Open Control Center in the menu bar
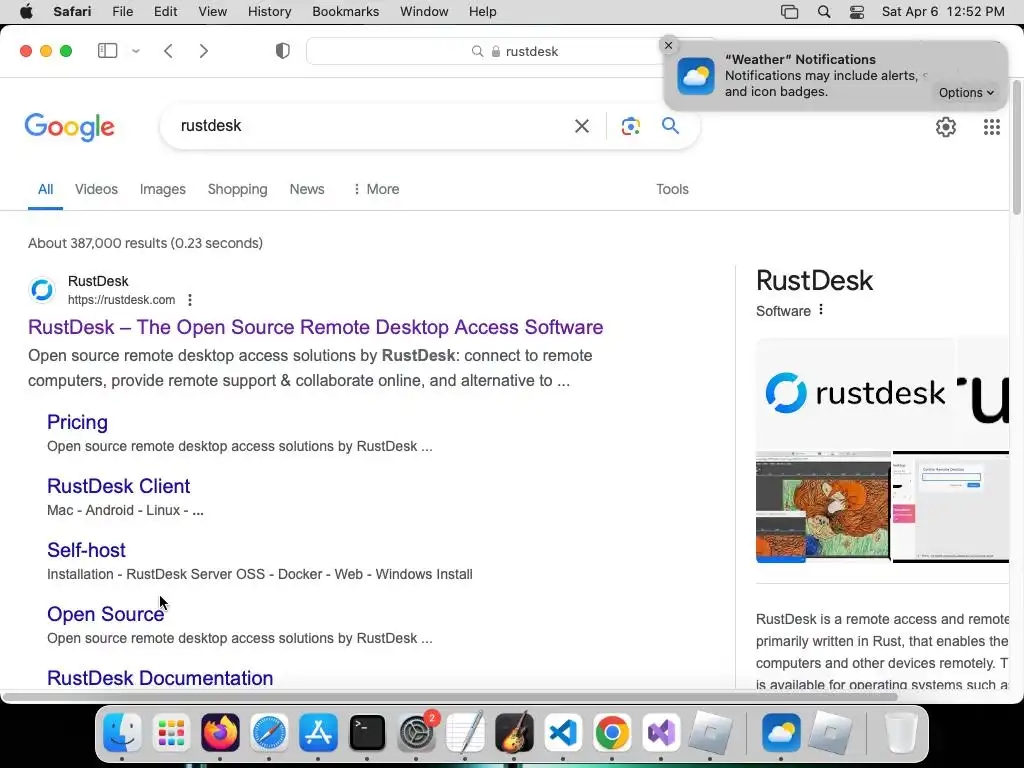Screen dimensions: 1024x768 tap(857, 12)
